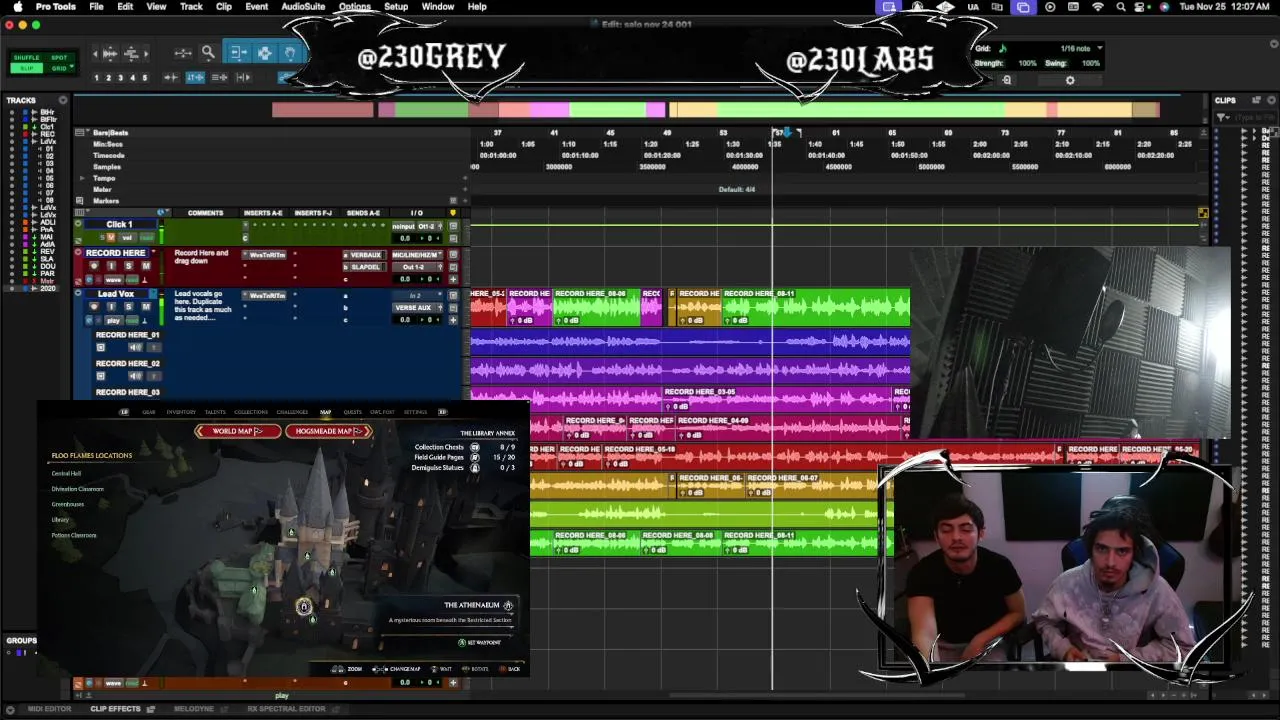Screen dimensions: 1280x720
Task: Click the Strength 100% value
Action: [x=1027, y=63]
